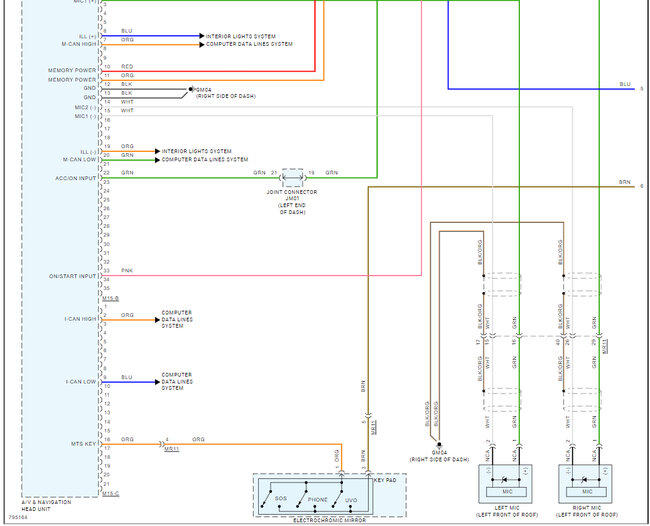
Task: Click the joint connector JM01 symbol
Action: [292, 178]
